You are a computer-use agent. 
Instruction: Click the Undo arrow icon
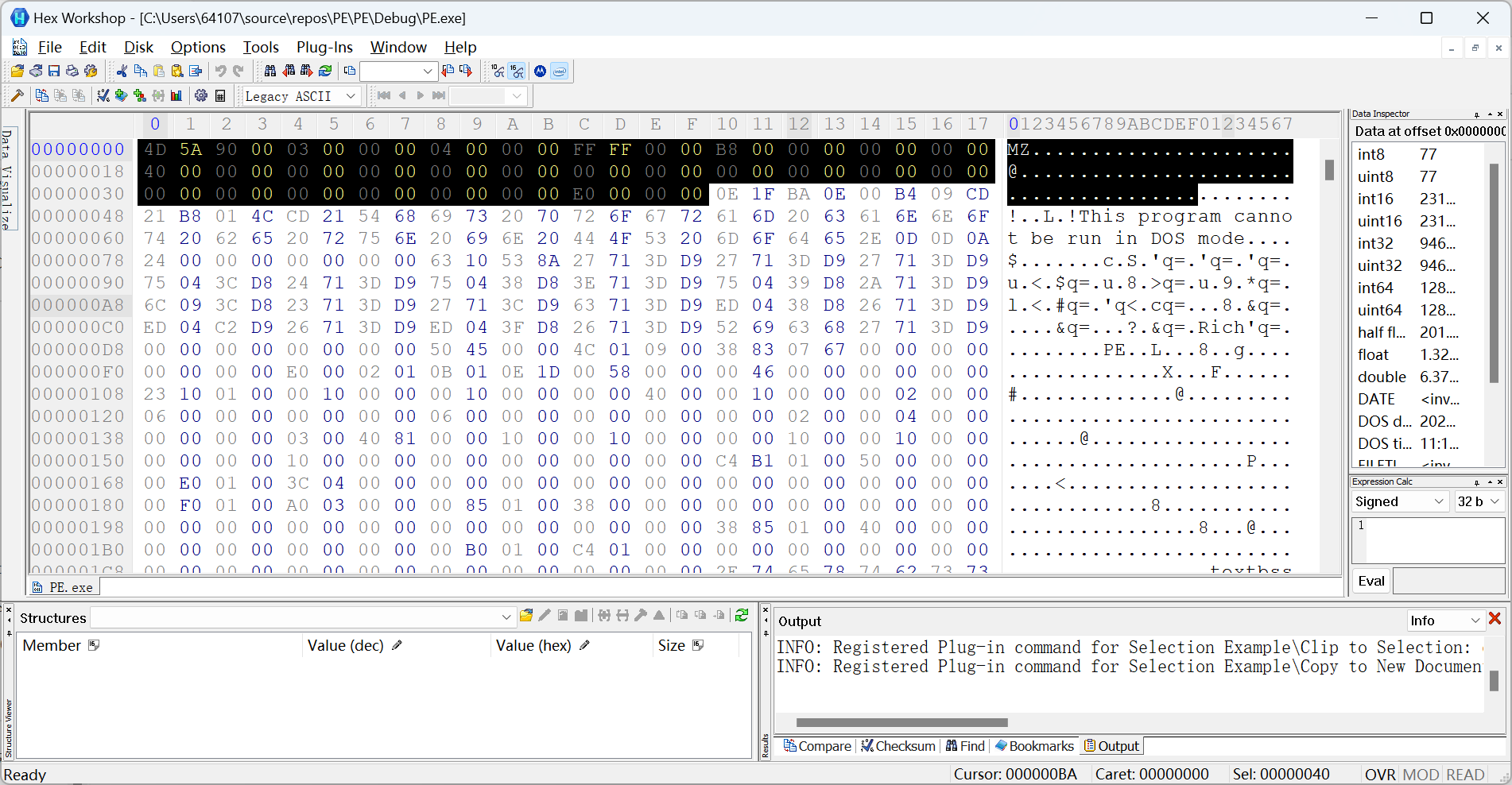point(220,72)
